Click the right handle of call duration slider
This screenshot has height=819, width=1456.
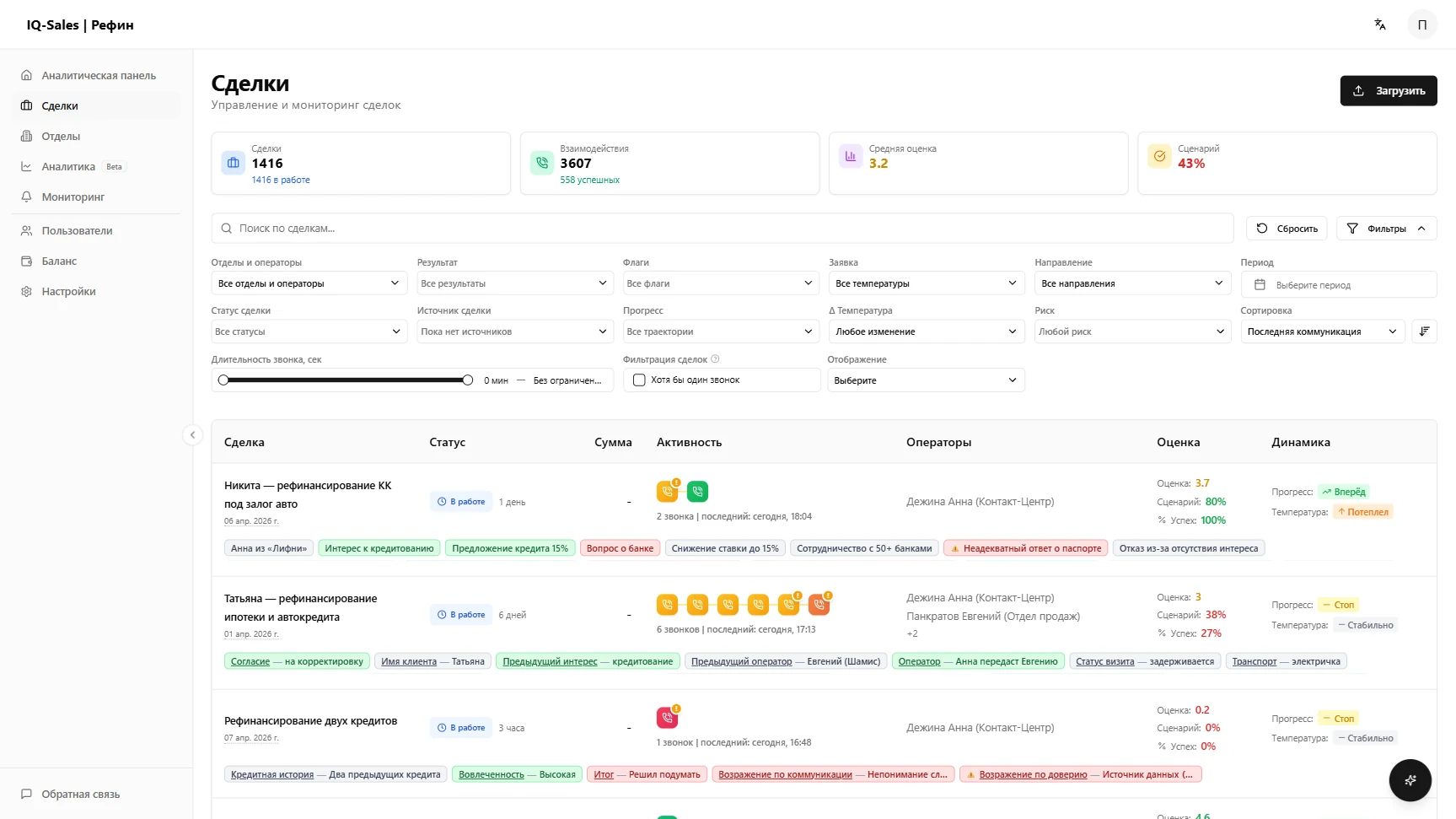coord(468,380)
